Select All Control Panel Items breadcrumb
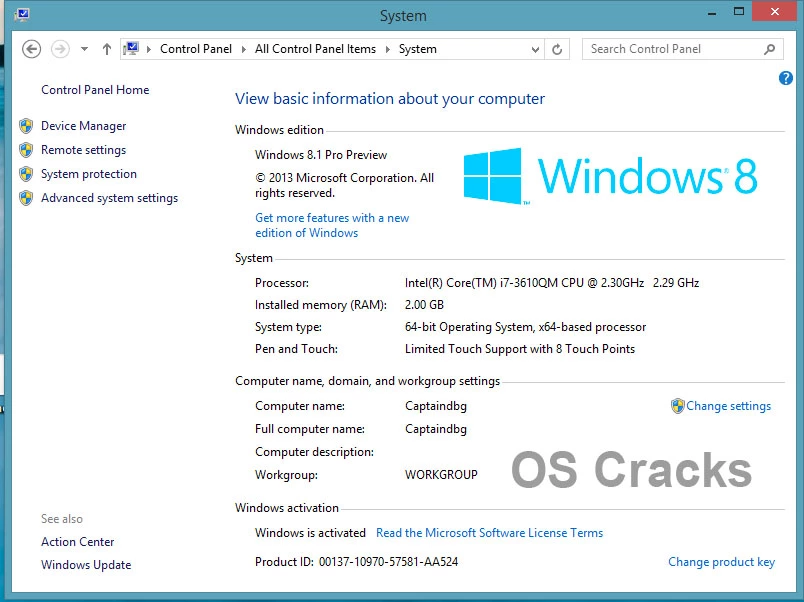Viewport: 804px width, 602px height. click(315, 49)
